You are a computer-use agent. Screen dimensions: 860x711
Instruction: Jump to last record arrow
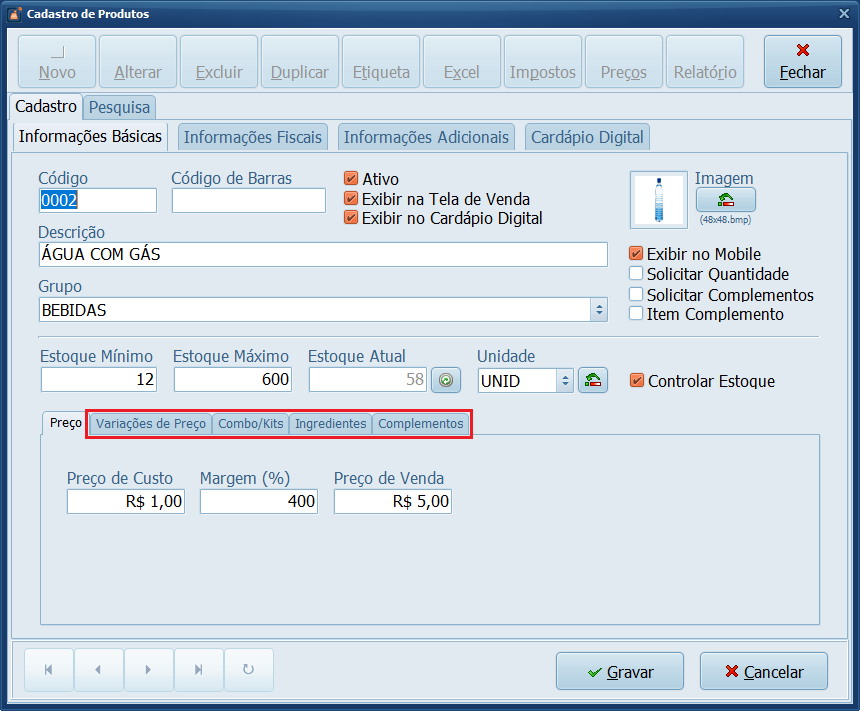click(x=198, y=670)
